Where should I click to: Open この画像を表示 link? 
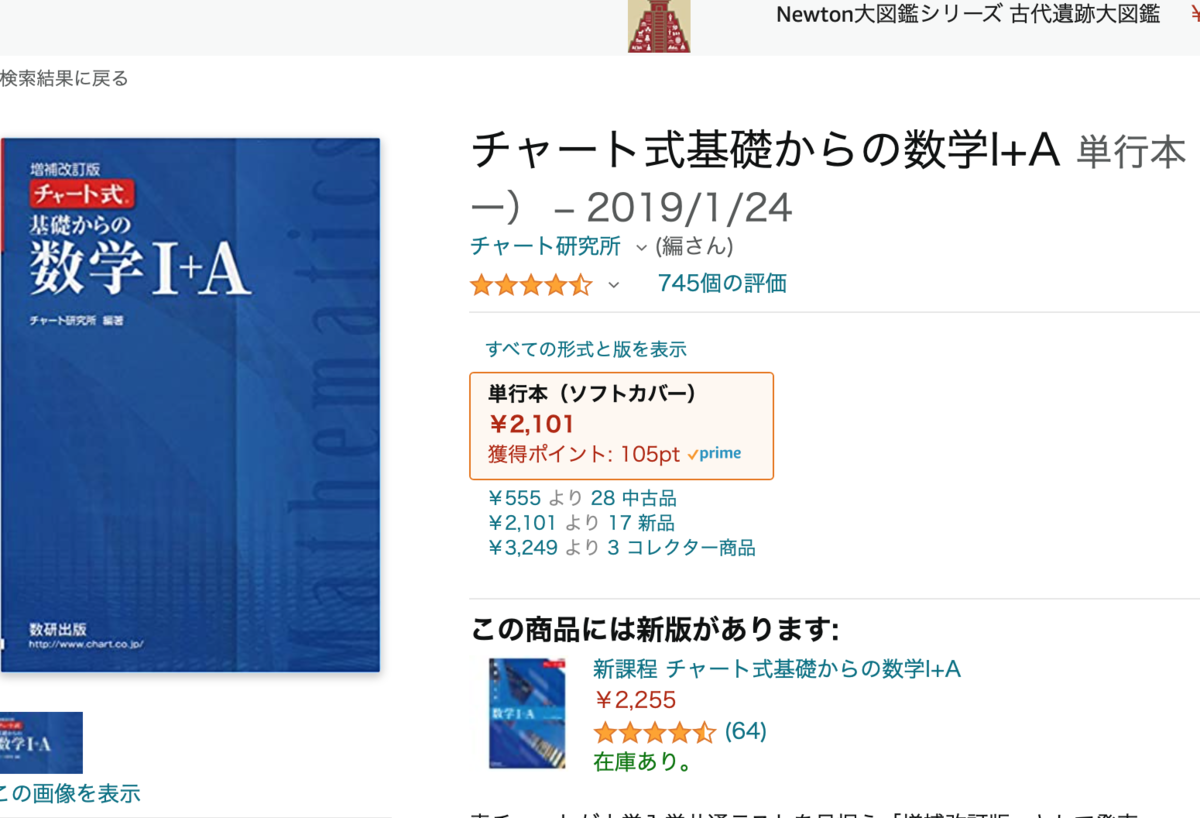coord(70,794)
